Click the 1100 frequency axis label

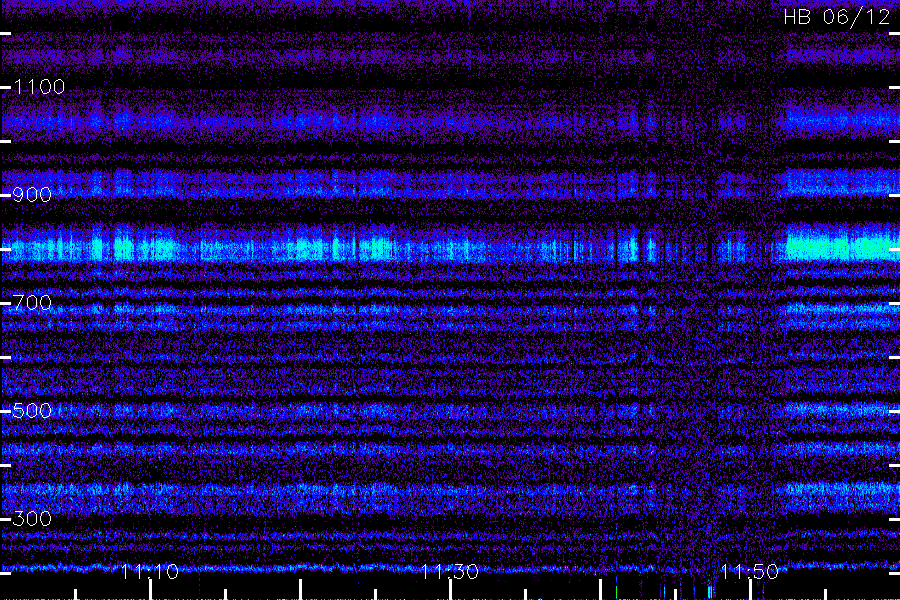tap(39, 87)
